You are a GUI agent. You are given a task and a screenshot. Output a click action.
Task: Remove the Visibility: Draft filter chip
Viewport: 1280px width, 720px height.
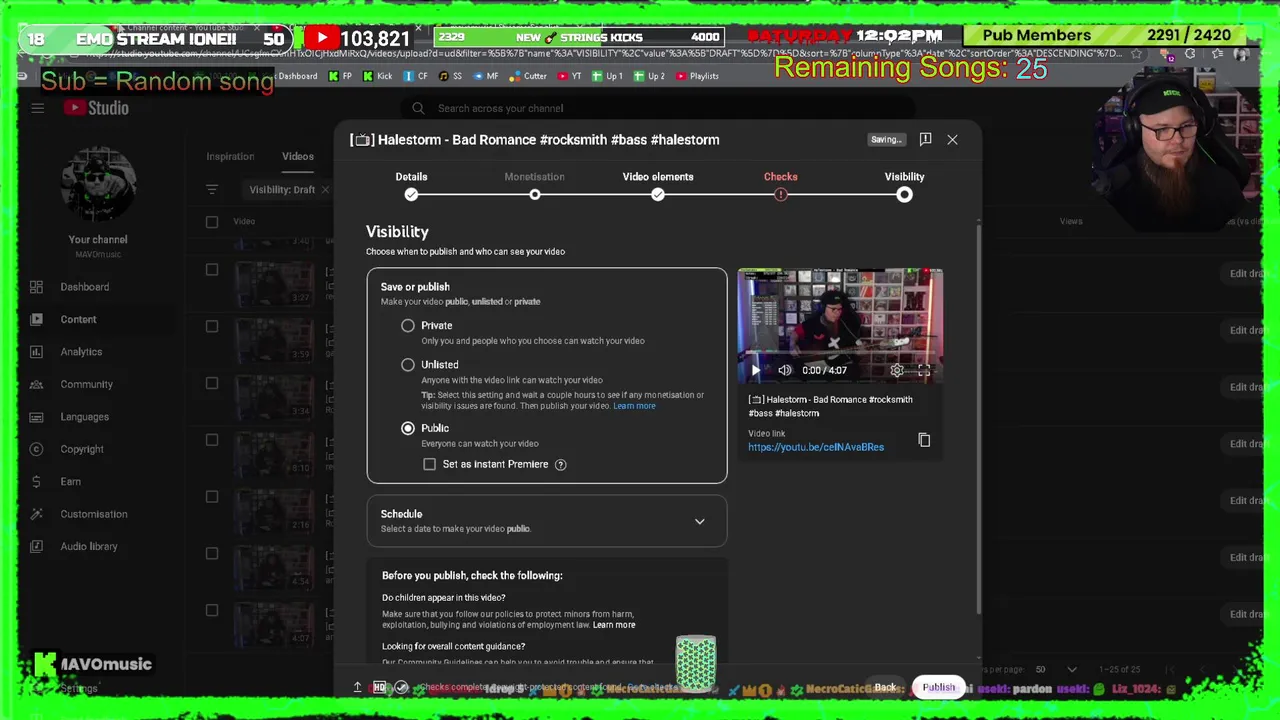click(325, 190)
